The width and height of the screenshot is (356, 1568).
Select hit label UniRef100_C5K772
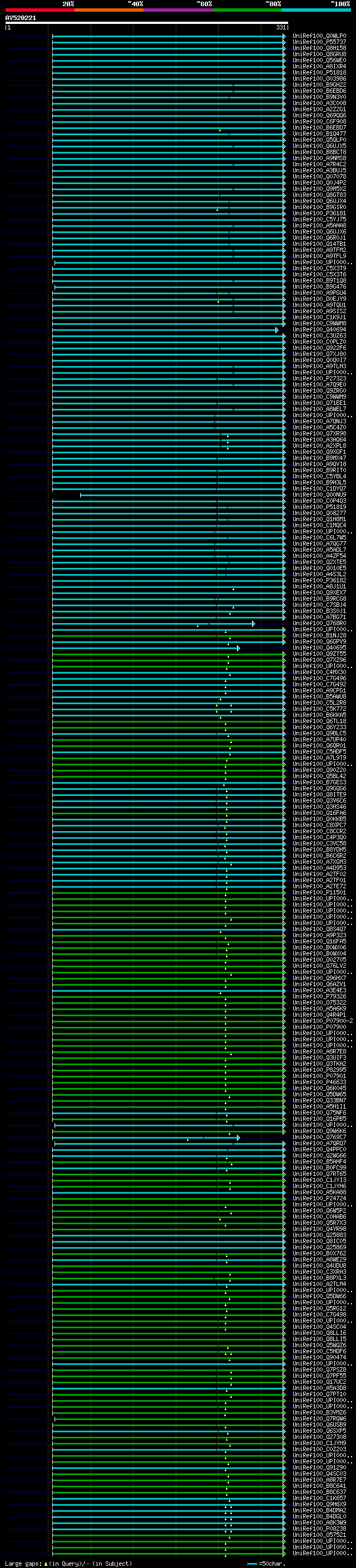click(319, 709)
